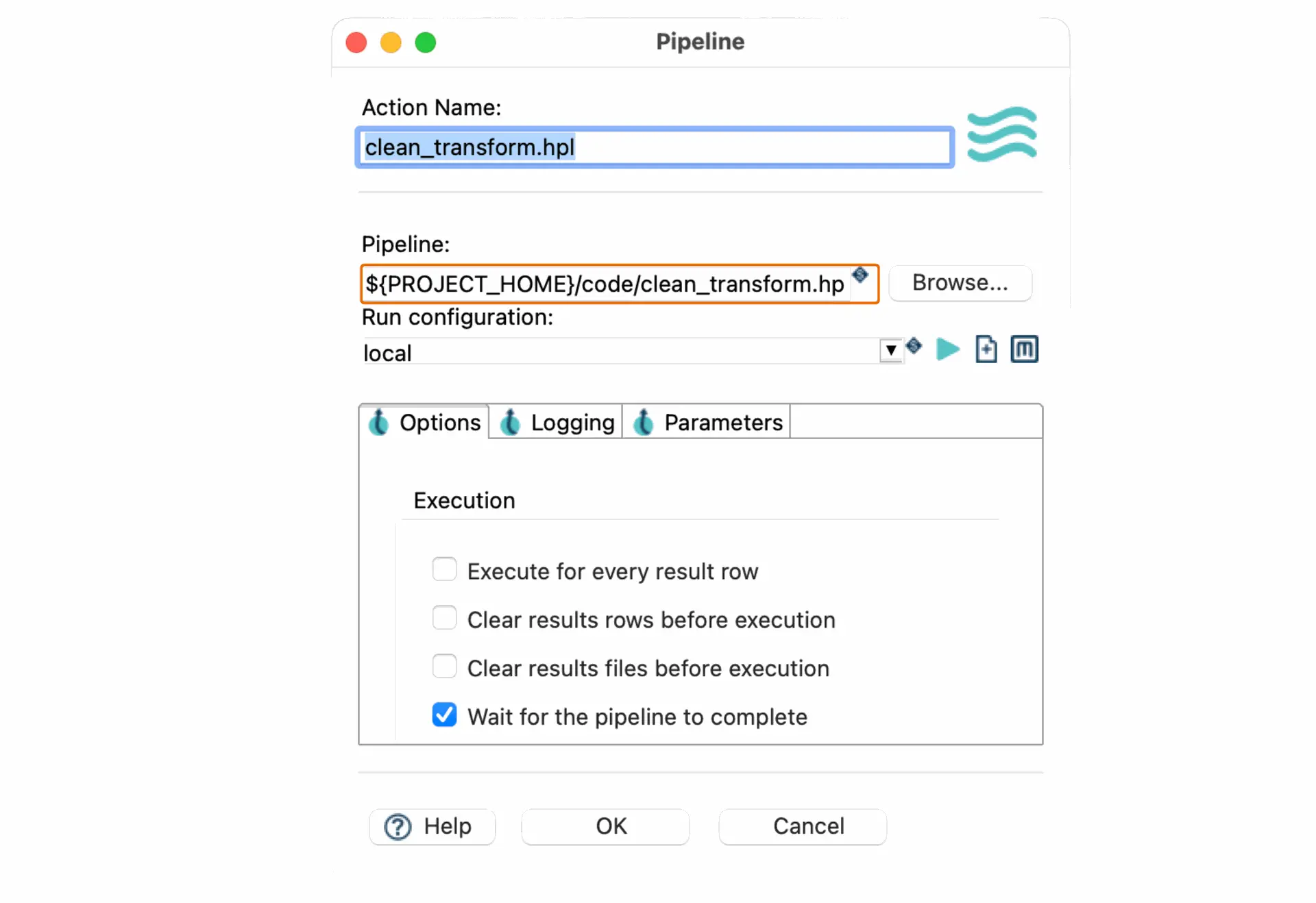This screenshot has height=903, width=1316.
Task: Switch to the Logging tab
Action: pyautogui.click(x=556, y=422)
